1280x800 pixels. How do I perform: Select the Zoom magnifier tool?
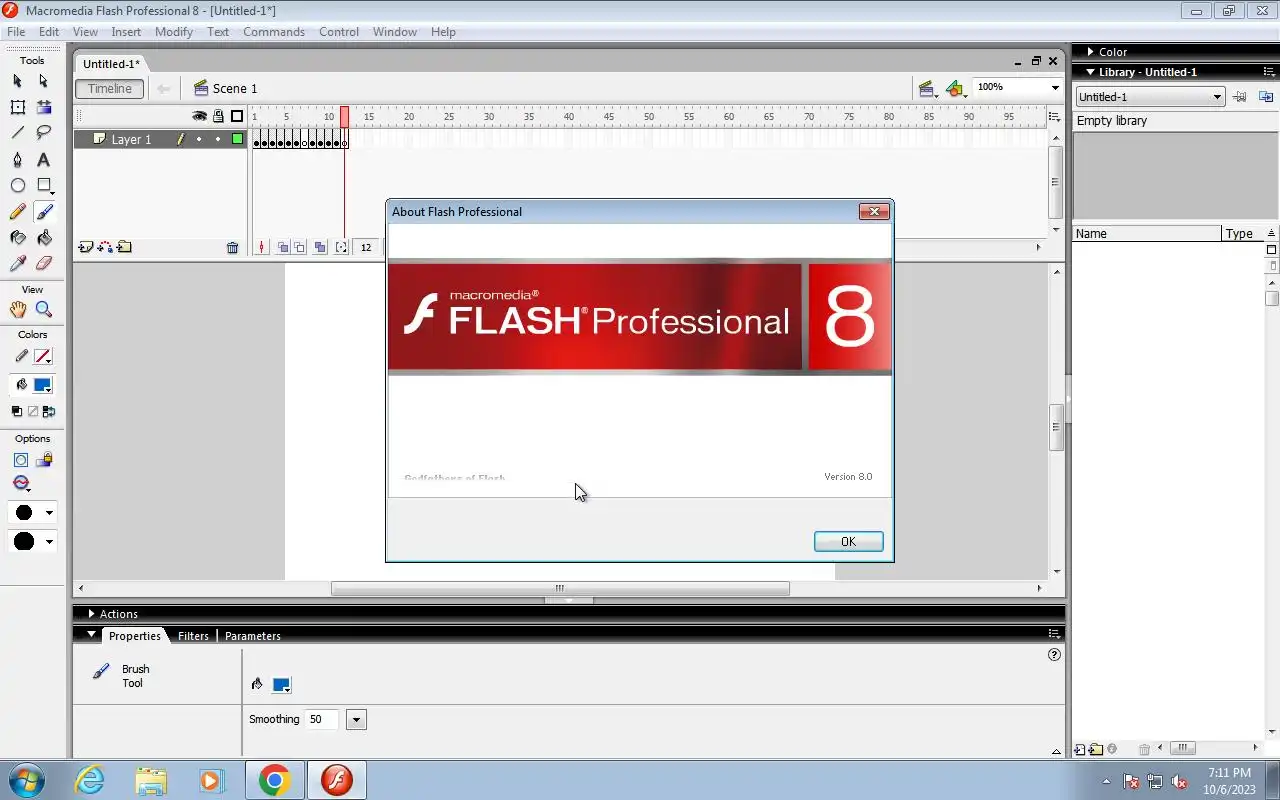[x=44, y=310]
